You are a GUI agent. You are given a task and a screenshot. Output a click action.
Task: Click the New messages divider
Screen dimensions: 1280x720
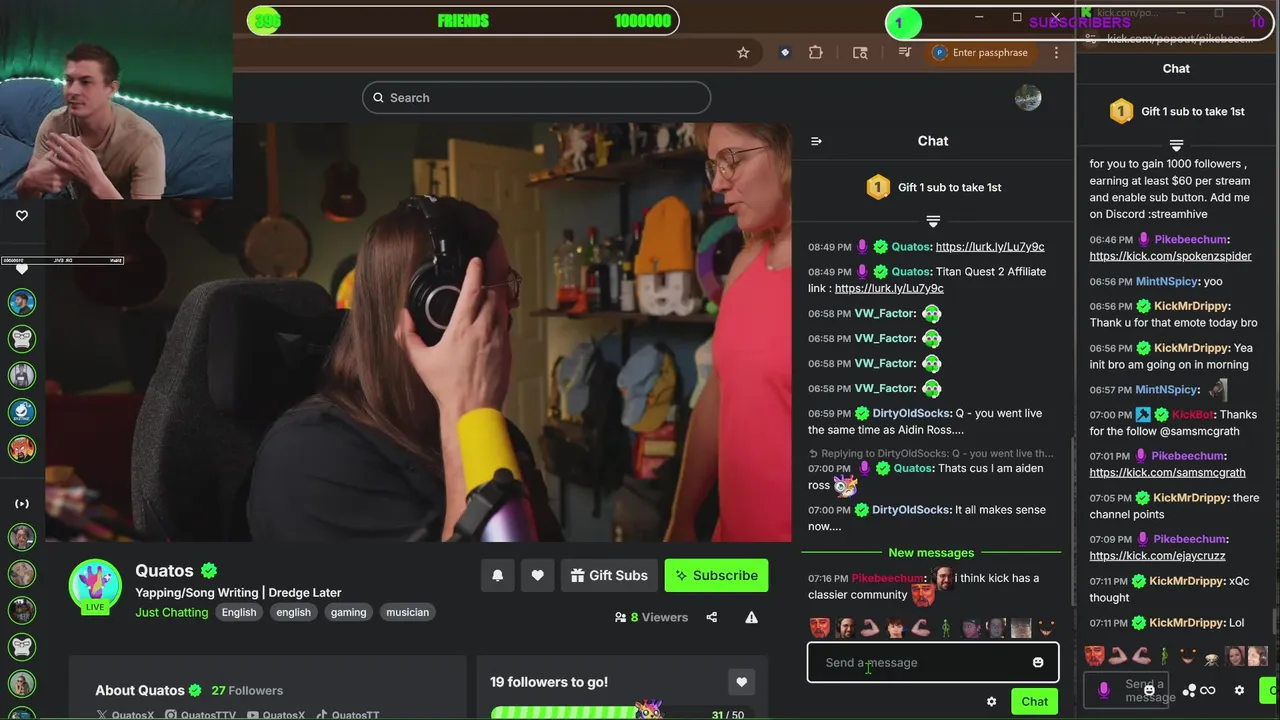(x=931, y=553)
